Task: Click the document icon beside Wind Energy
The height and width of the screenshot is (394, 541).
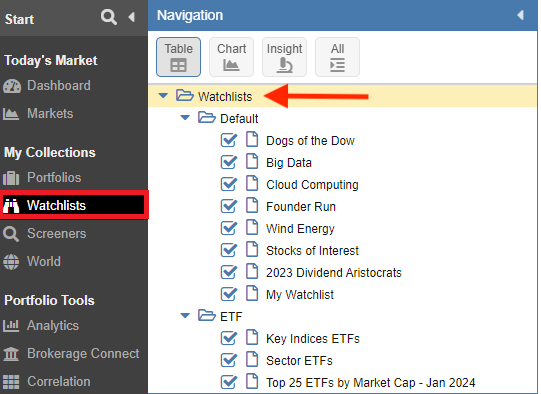Action: click(x=252, y=227)
